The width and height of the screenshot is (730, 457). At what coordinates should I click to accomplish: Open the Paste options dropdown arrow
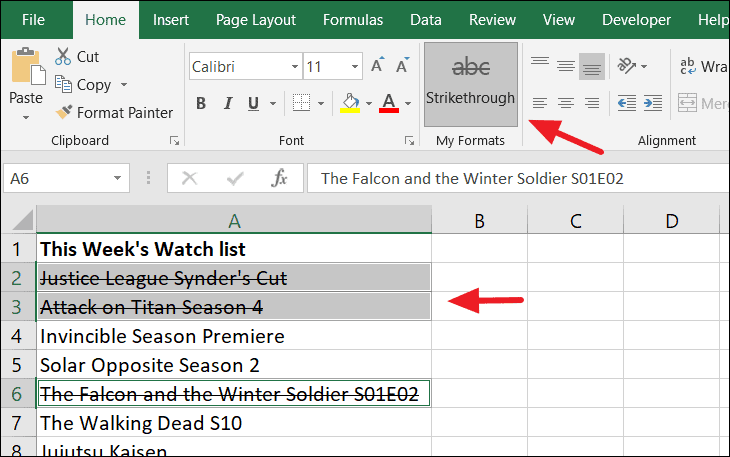tap(26, 117)
